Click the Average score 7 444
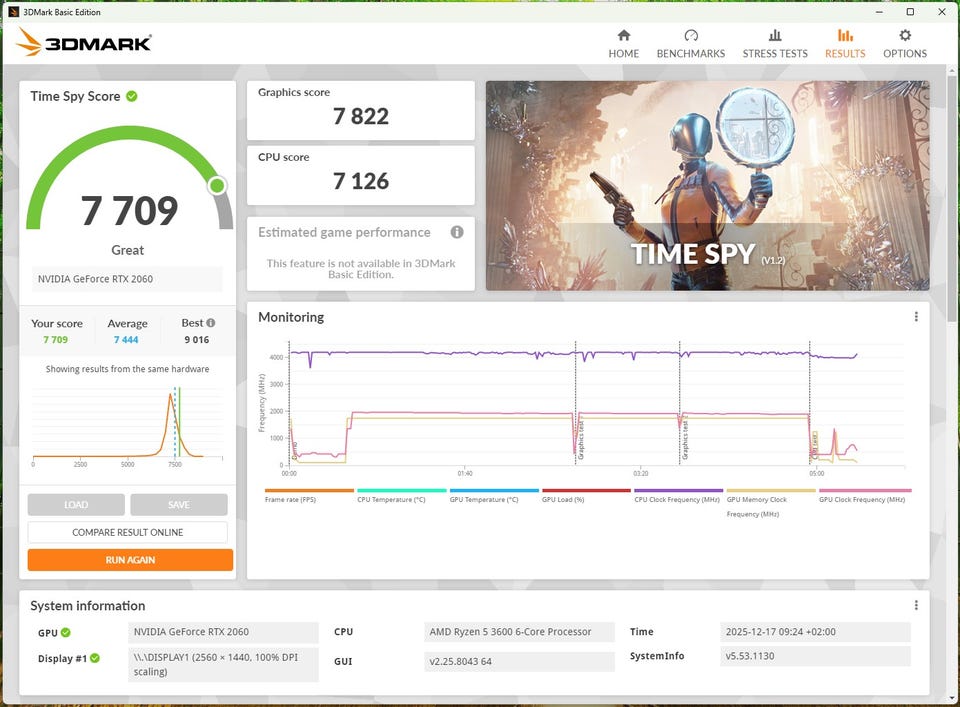 [x=126, y=340]
